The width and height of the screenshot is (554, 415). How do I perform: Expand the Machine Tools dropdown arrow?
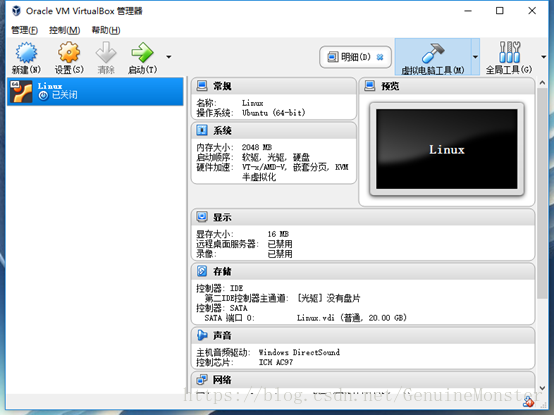pyautogui.click(x=476, y=57)
